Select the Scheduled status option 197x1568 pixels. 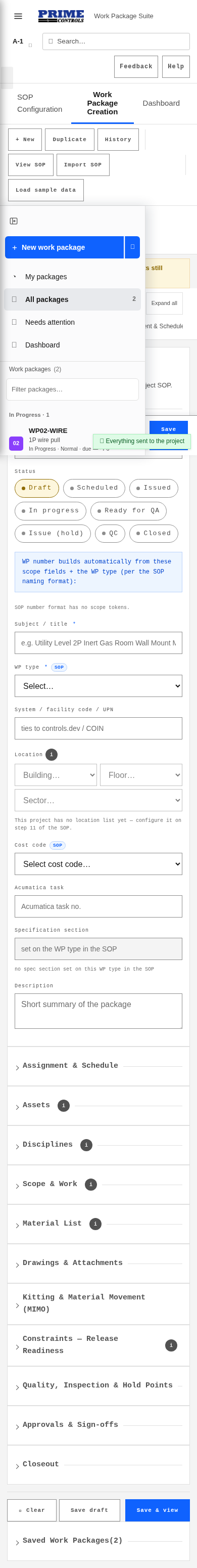(x=94, y=488)
